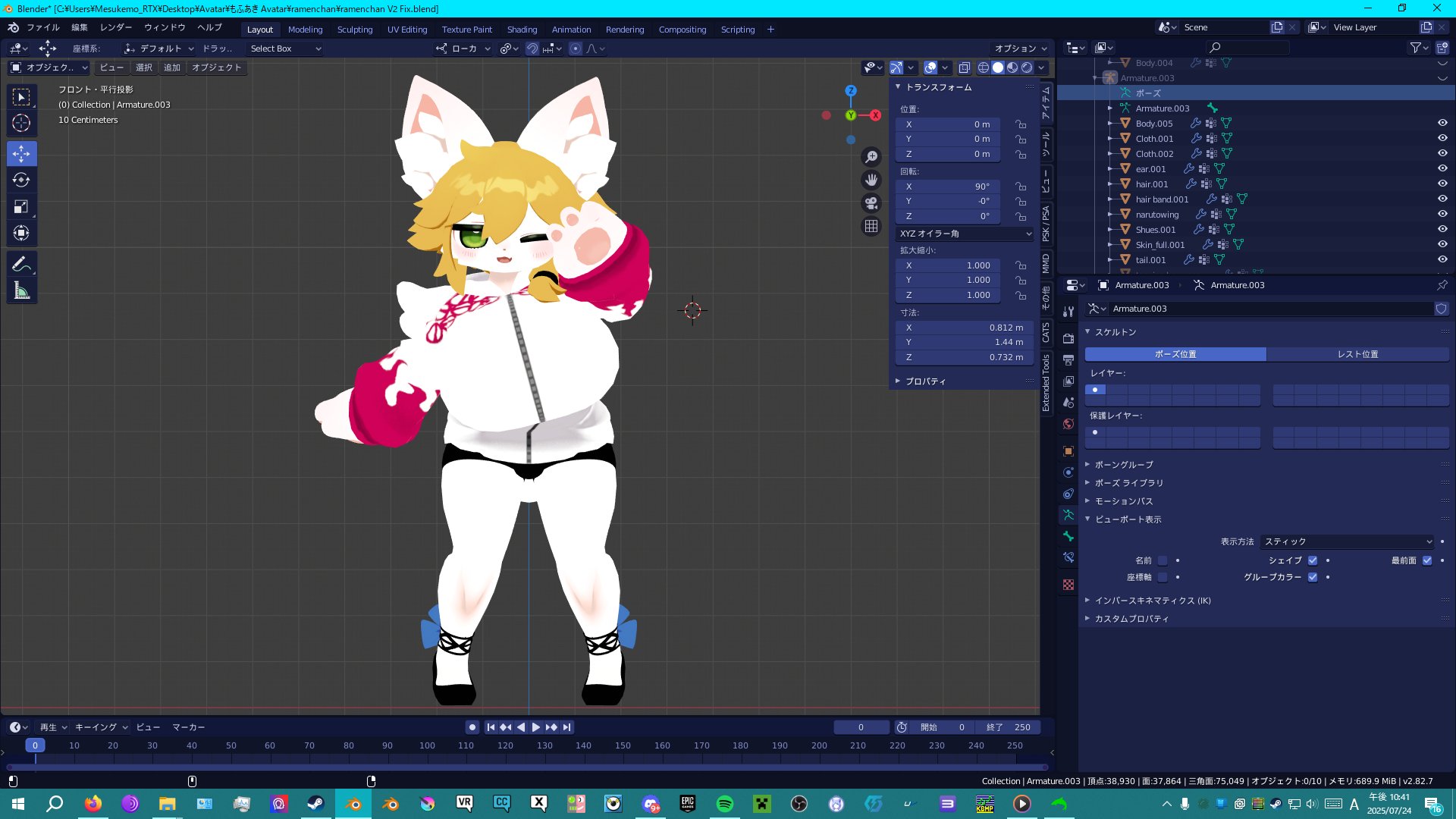
Task: Open the object mode dropdown
Action: (49, 67)
